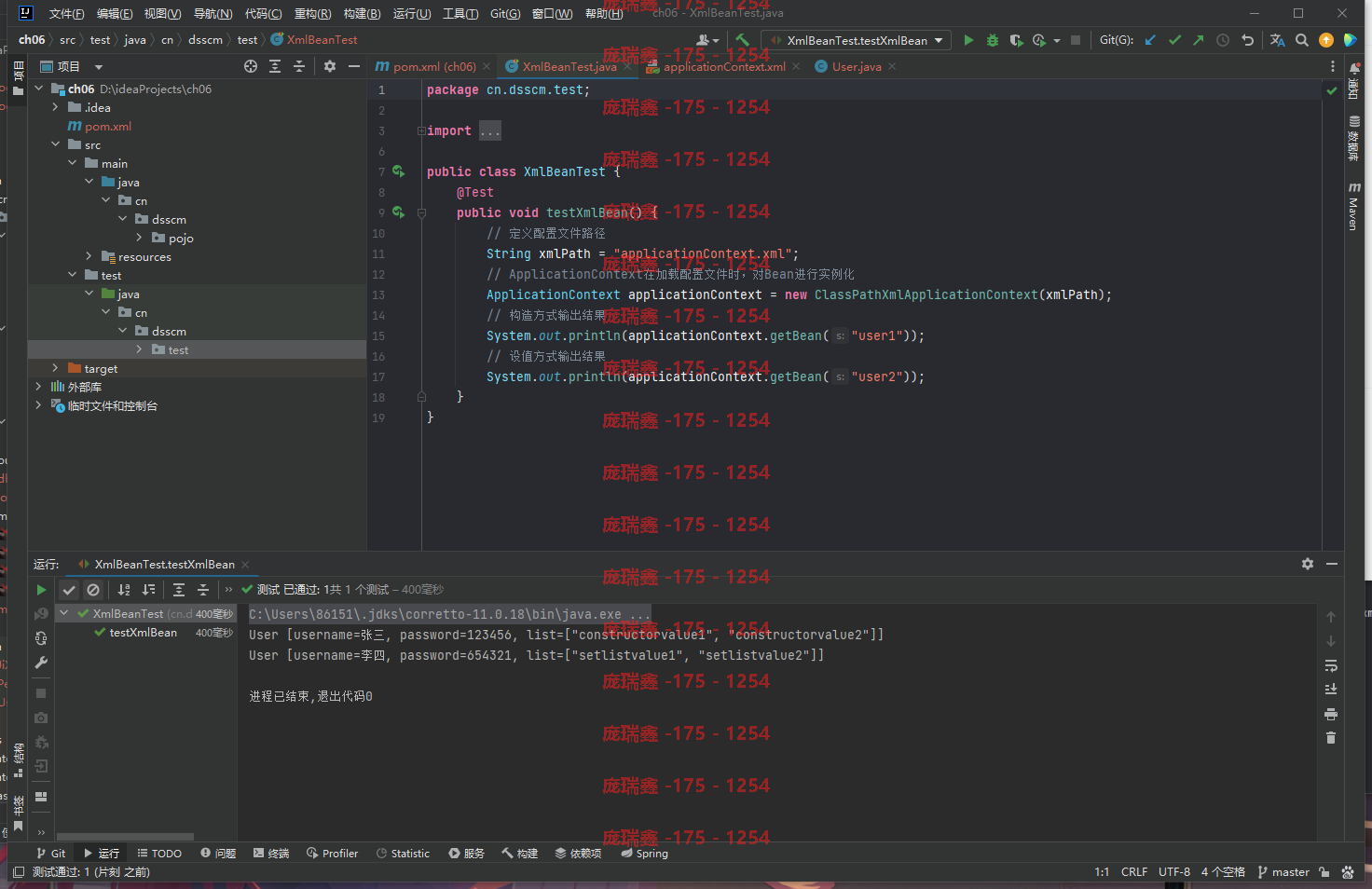The width and height of the screenshot is (1372, 889).
Task: Collapse all in Project panel toolbar
Action: tap(299, 66)
